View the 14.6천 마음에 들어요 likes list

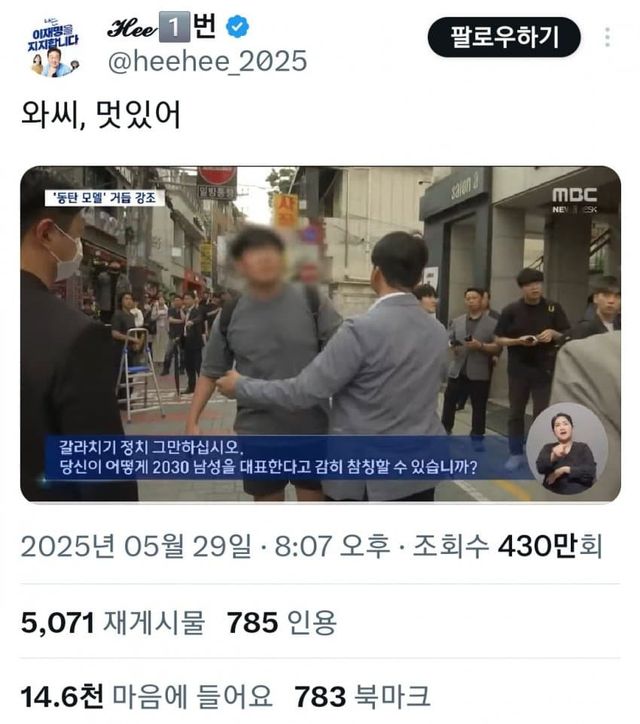click(146, 696)
